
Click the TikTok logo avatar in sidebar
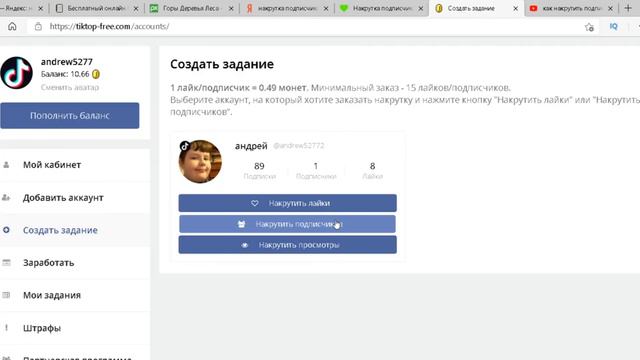pyautogui.click(x=16, y=73)
